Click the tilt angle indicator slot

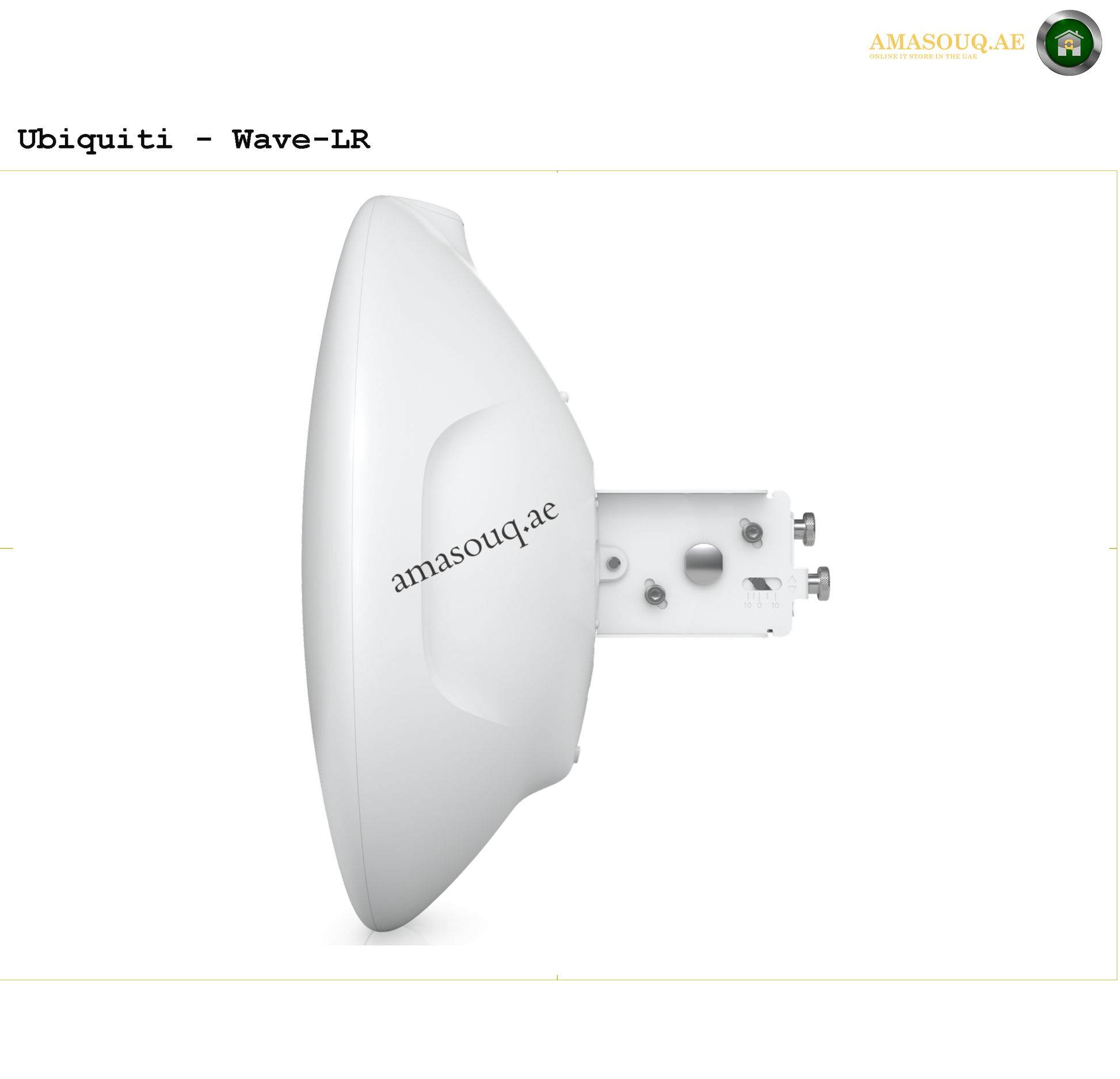761,583
